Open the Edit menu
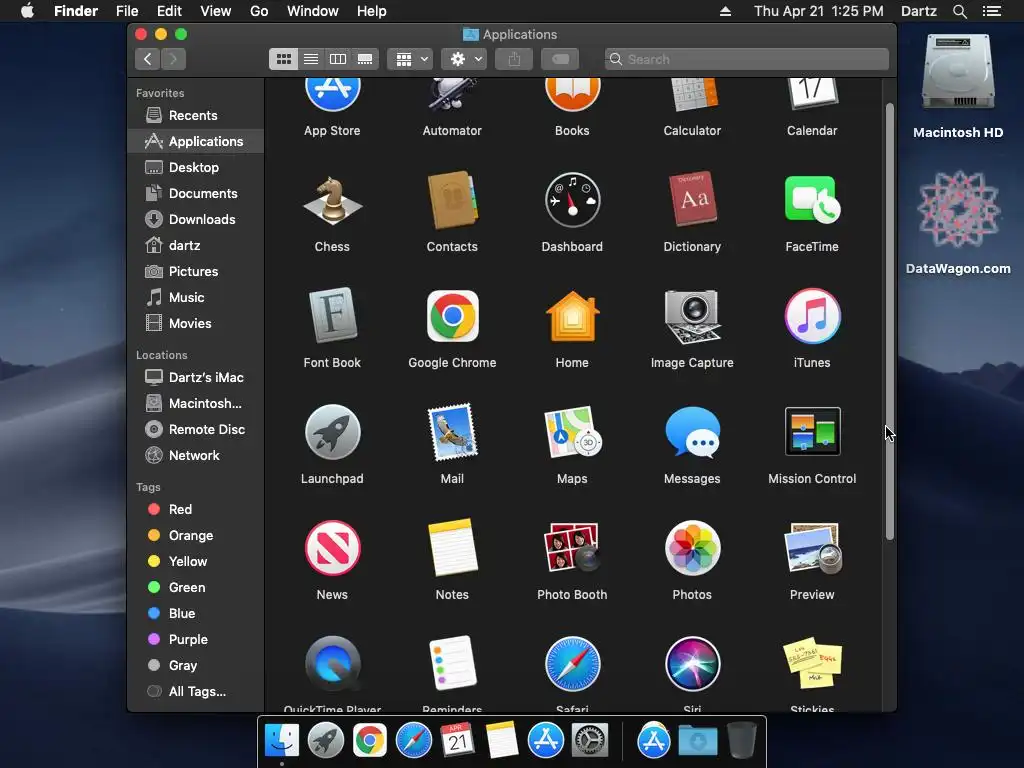 [169, 11]
